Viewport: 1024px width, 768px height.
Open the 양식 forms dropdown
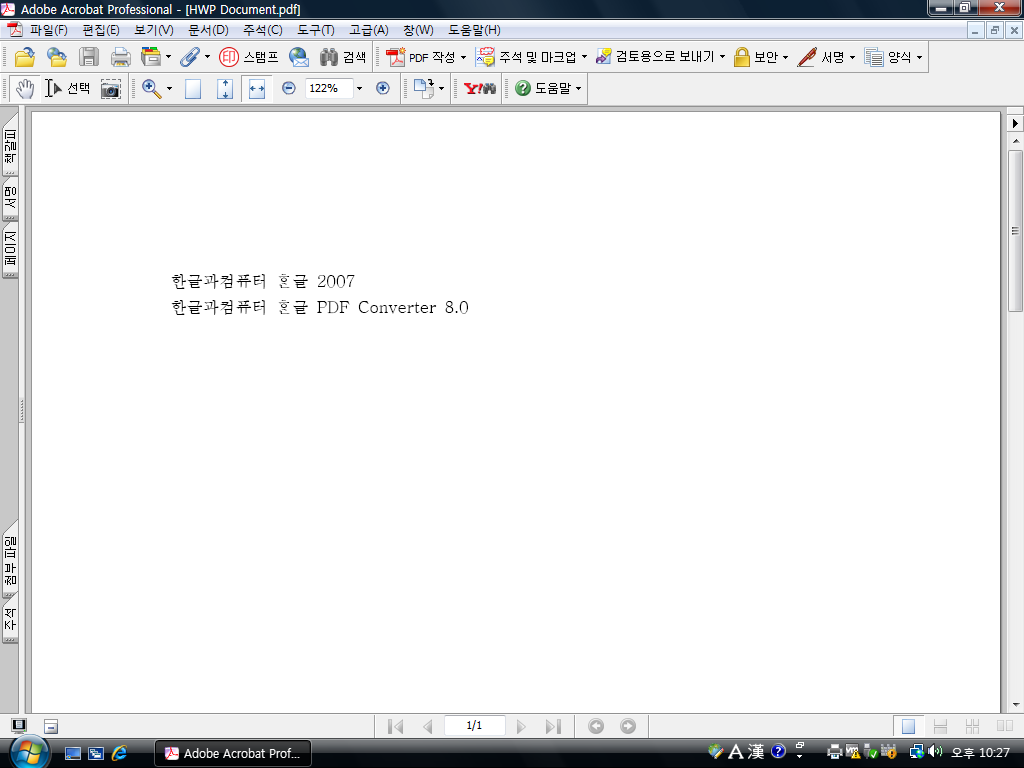point(893,57)
